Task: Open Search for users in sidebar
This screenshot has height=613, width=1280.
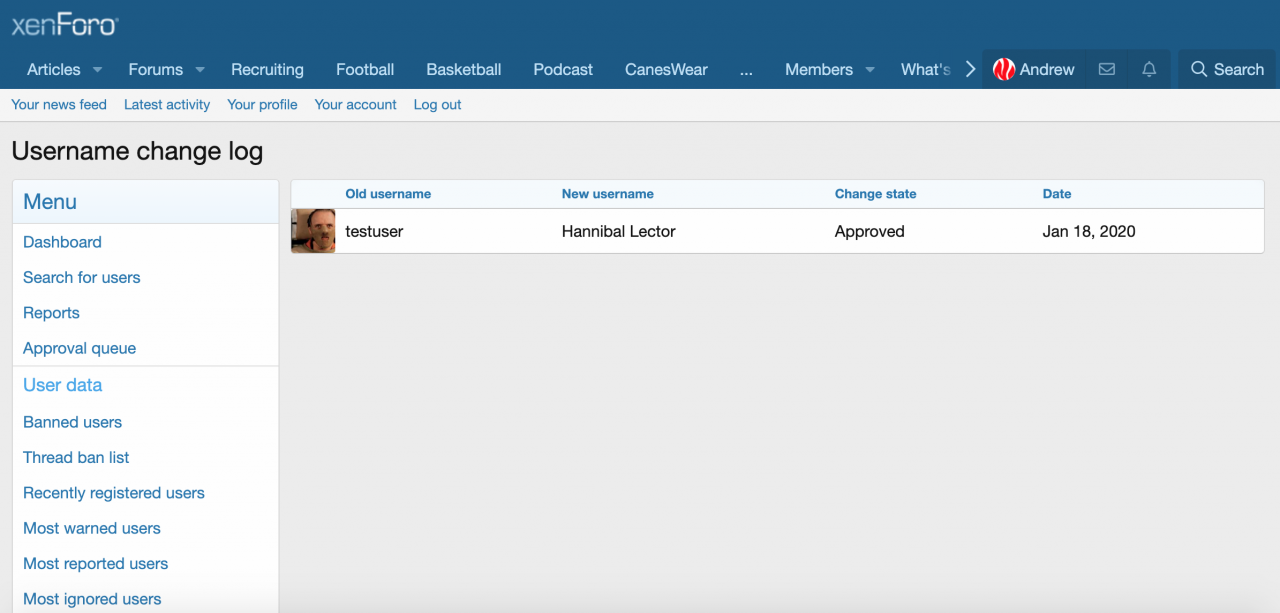Action: 81,277
